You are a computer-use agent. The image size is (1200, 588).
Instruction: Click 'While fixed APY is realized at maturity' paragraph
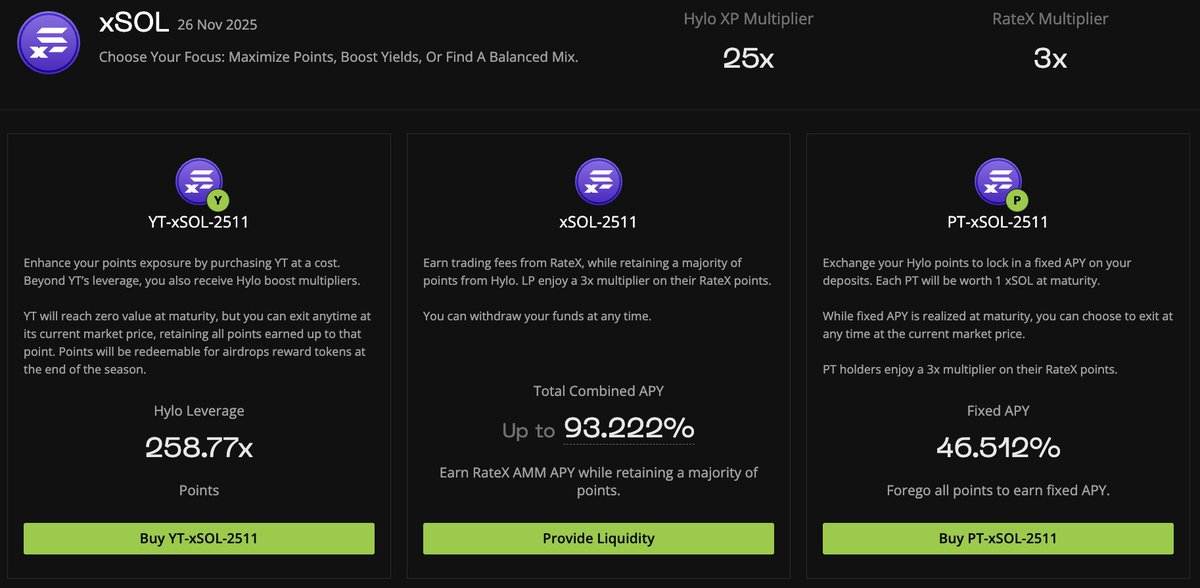coord(997,325)
